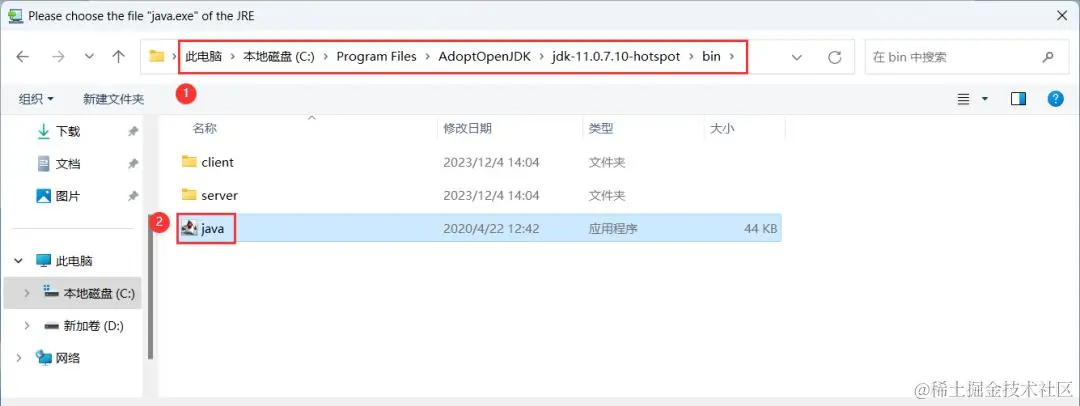Go forward with the right arrow
Image resolution: width=1080 pixels, height=406 pixels.
[x=58, y=57]
